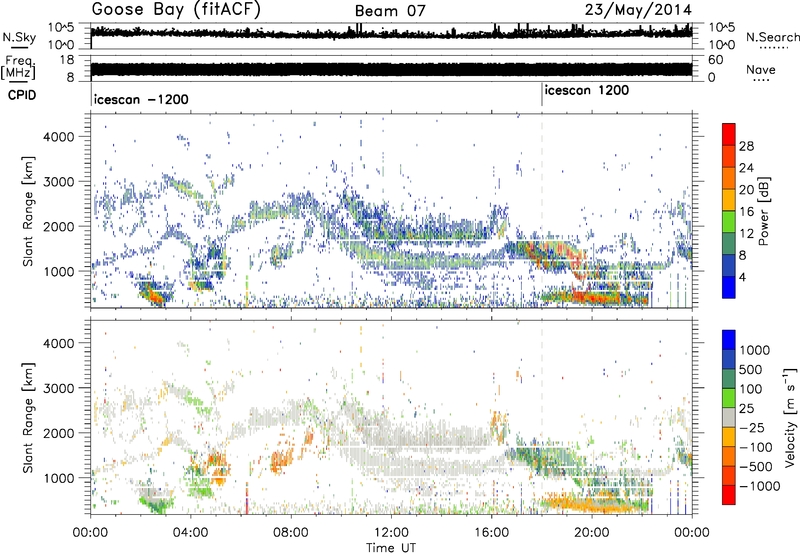Click the '500' label on Velocity colorbar

point(751,369)
